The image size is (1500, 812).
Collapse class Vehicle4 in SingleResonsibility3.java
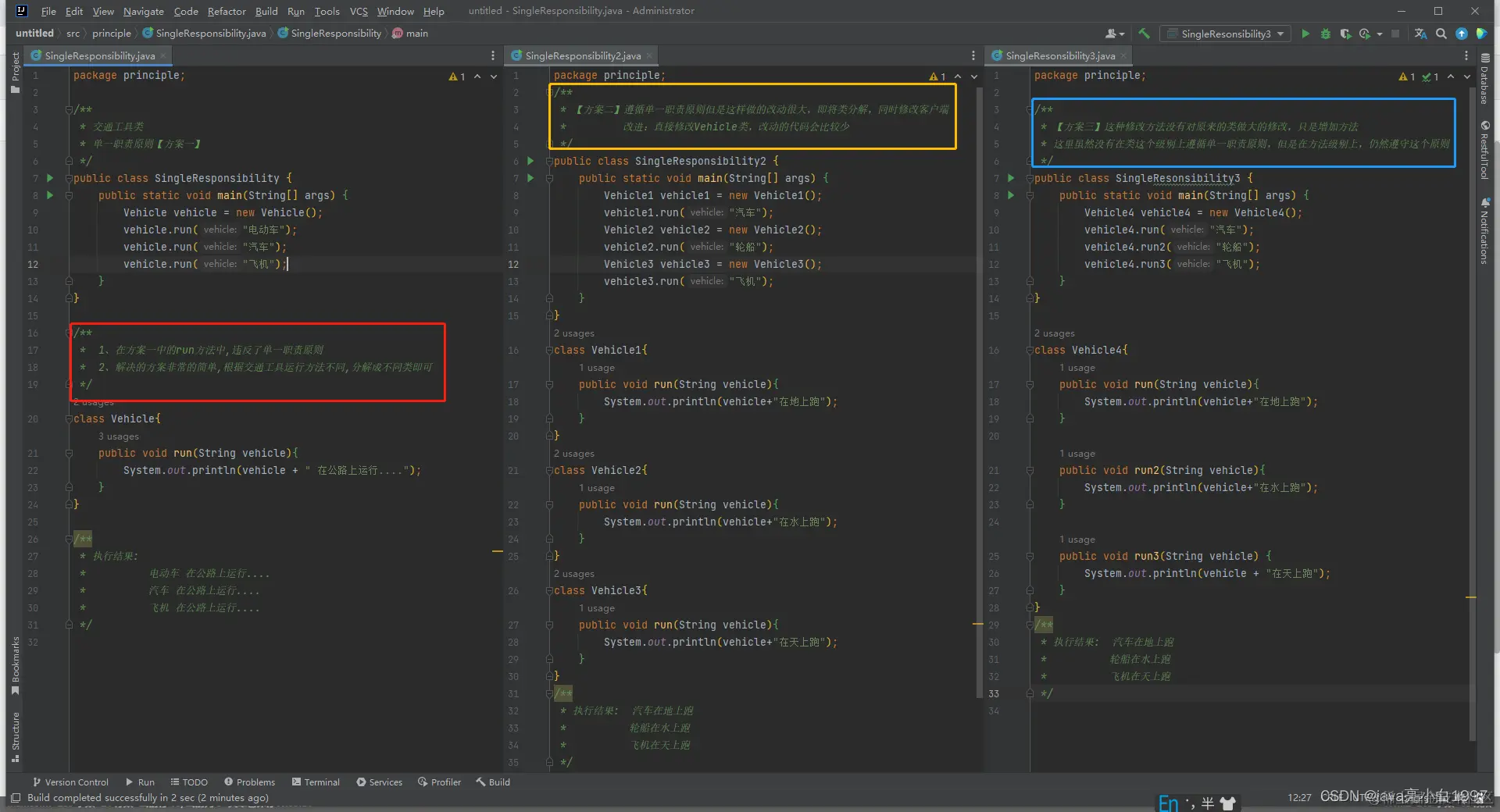[x=1030, y=350]
